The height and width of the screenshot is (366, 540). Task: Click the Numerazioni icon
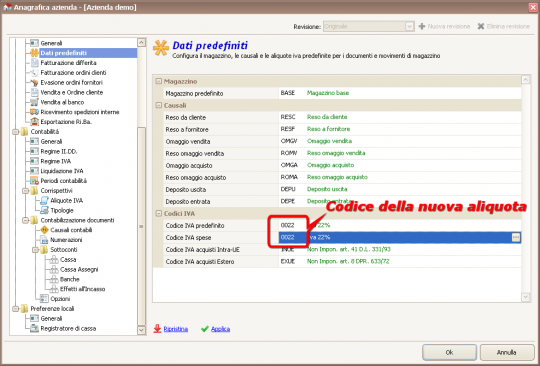44,240
